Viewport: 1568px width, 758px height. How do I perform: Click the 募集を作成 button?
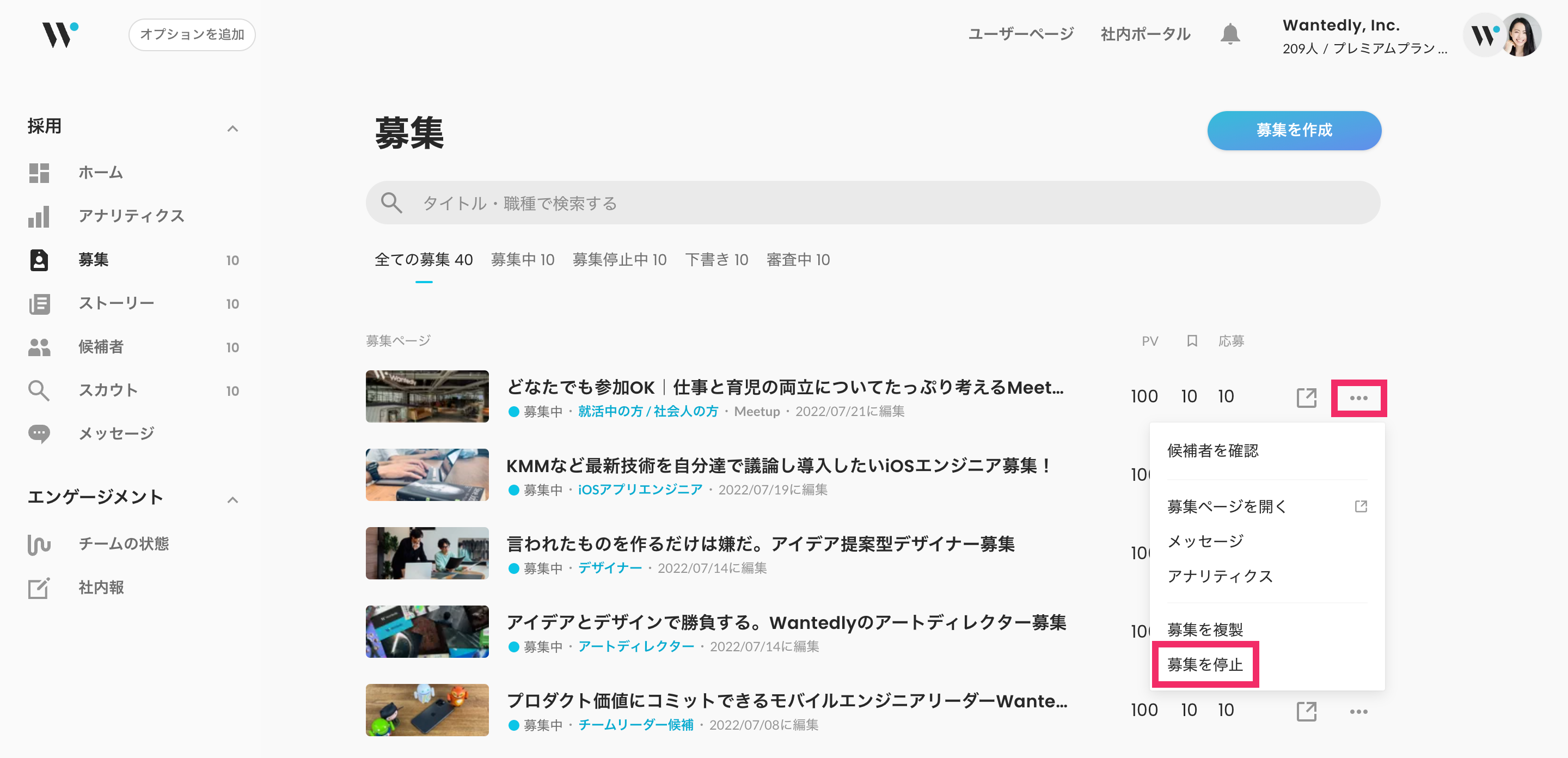(1294, 130)
